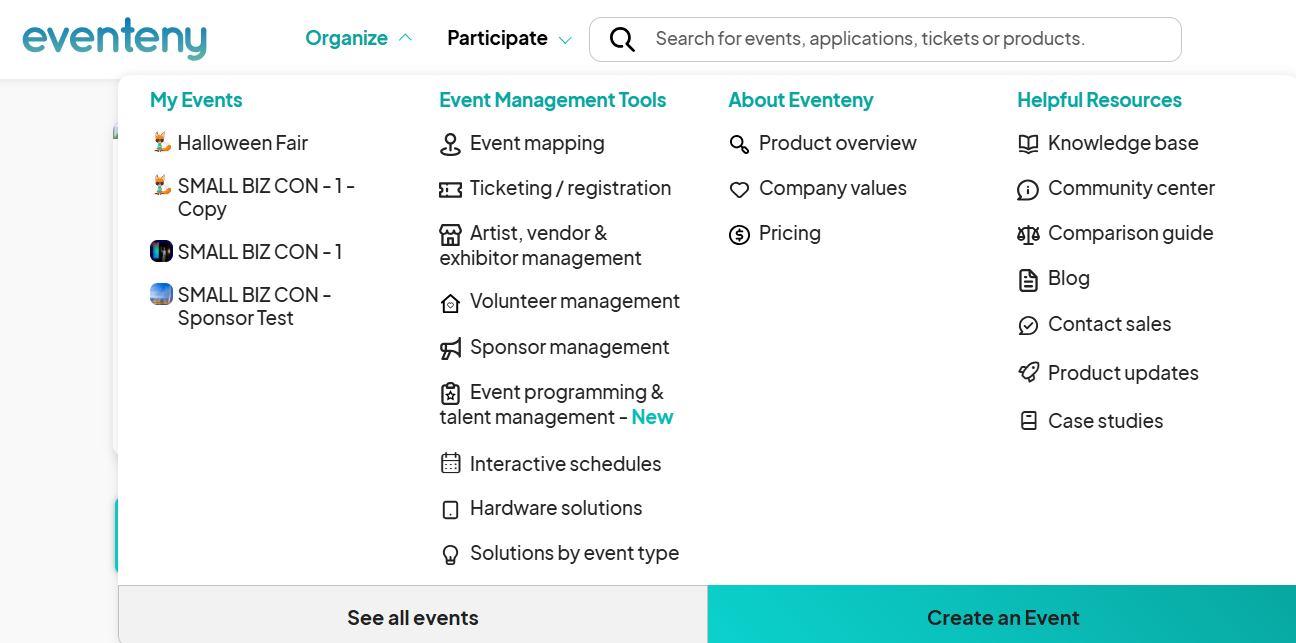The height and width of the screenshot is (643, 1296).
Task: Open Hardware solutions menu item
Action: (555, 508)
